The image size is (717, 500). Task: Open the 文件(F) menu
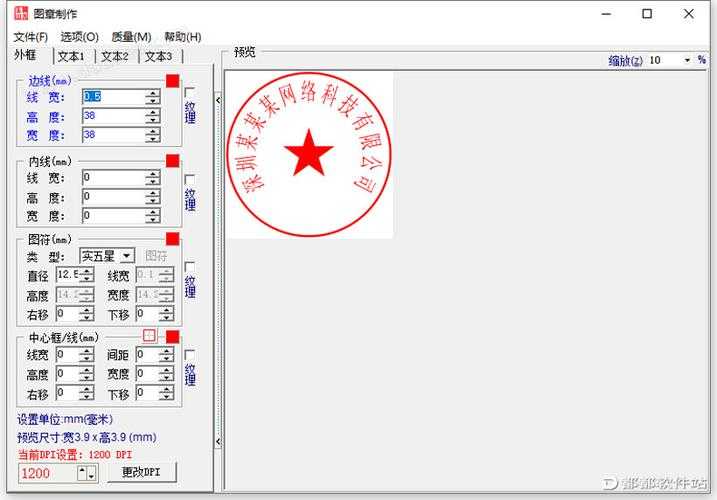30,37
